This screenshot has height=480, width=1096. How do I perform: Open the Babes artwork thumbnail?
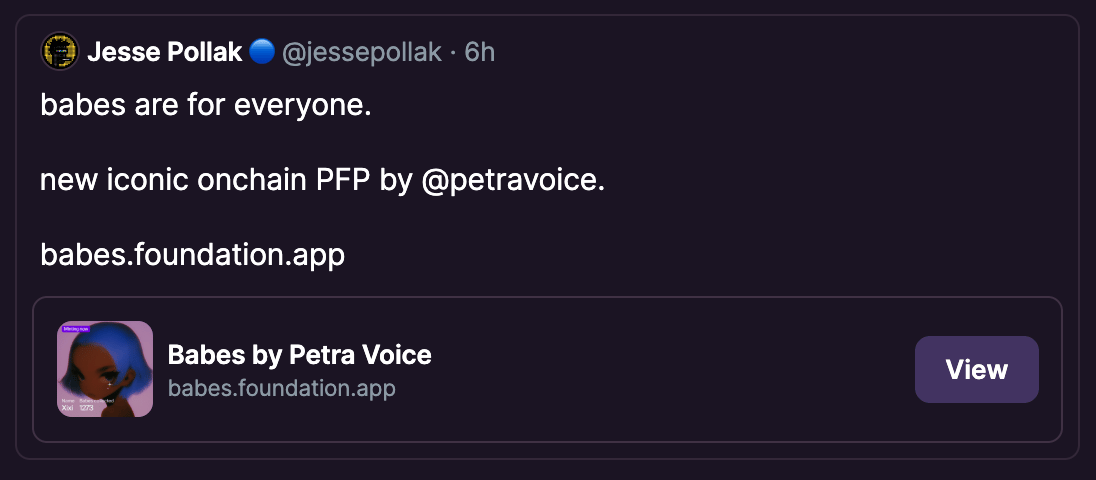tap(105, 368)
